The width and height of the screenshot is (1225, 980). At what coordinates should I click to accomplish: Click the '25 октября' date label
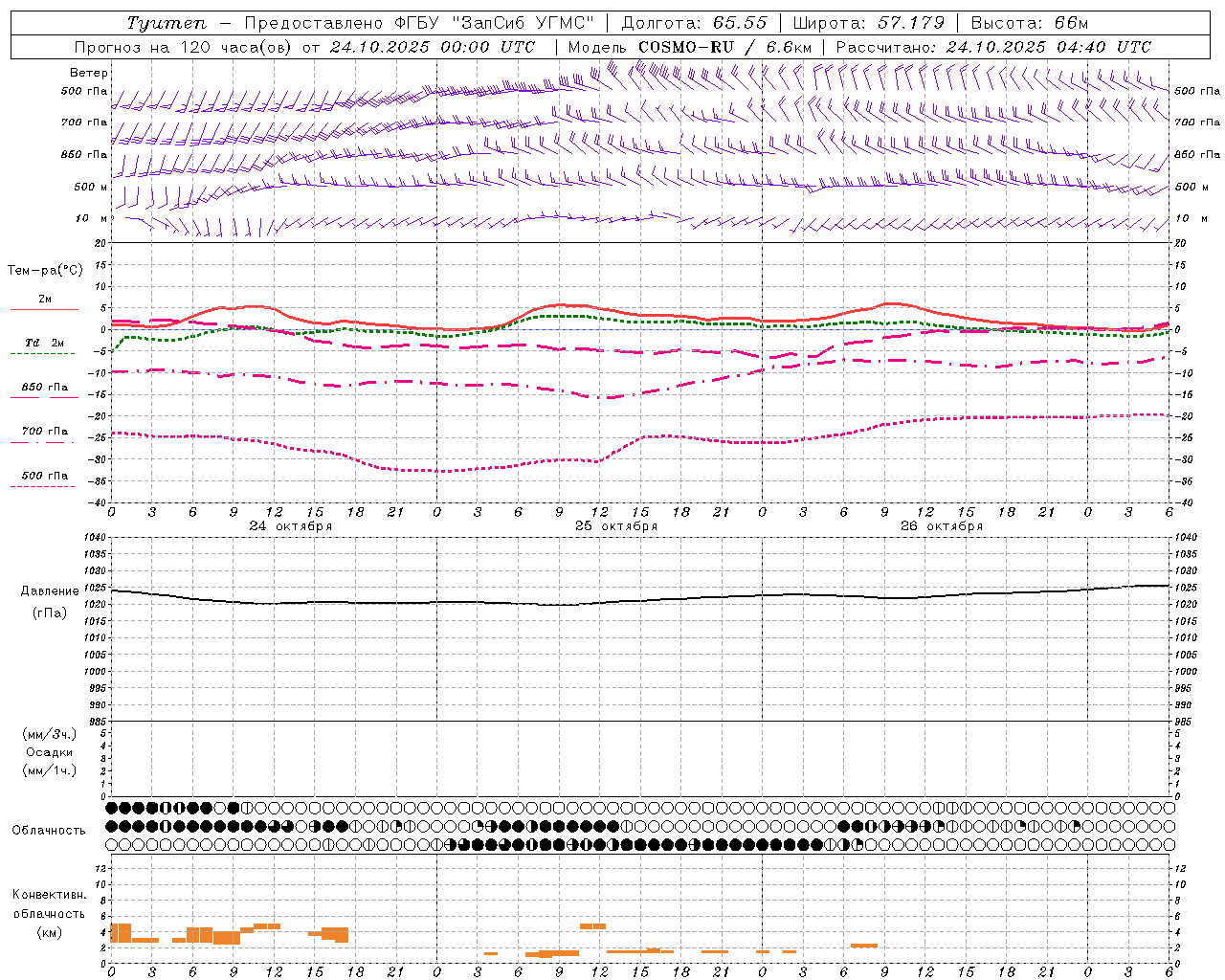click(616, 526)
